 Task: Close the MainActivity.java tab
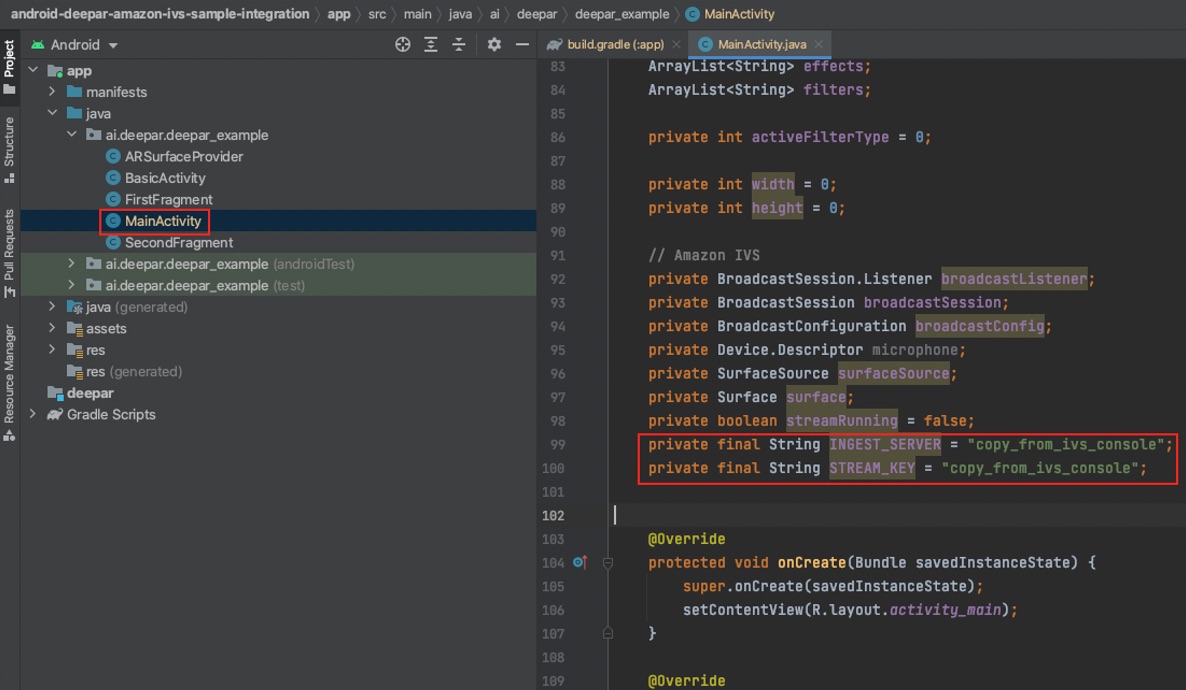click(818, 44)
